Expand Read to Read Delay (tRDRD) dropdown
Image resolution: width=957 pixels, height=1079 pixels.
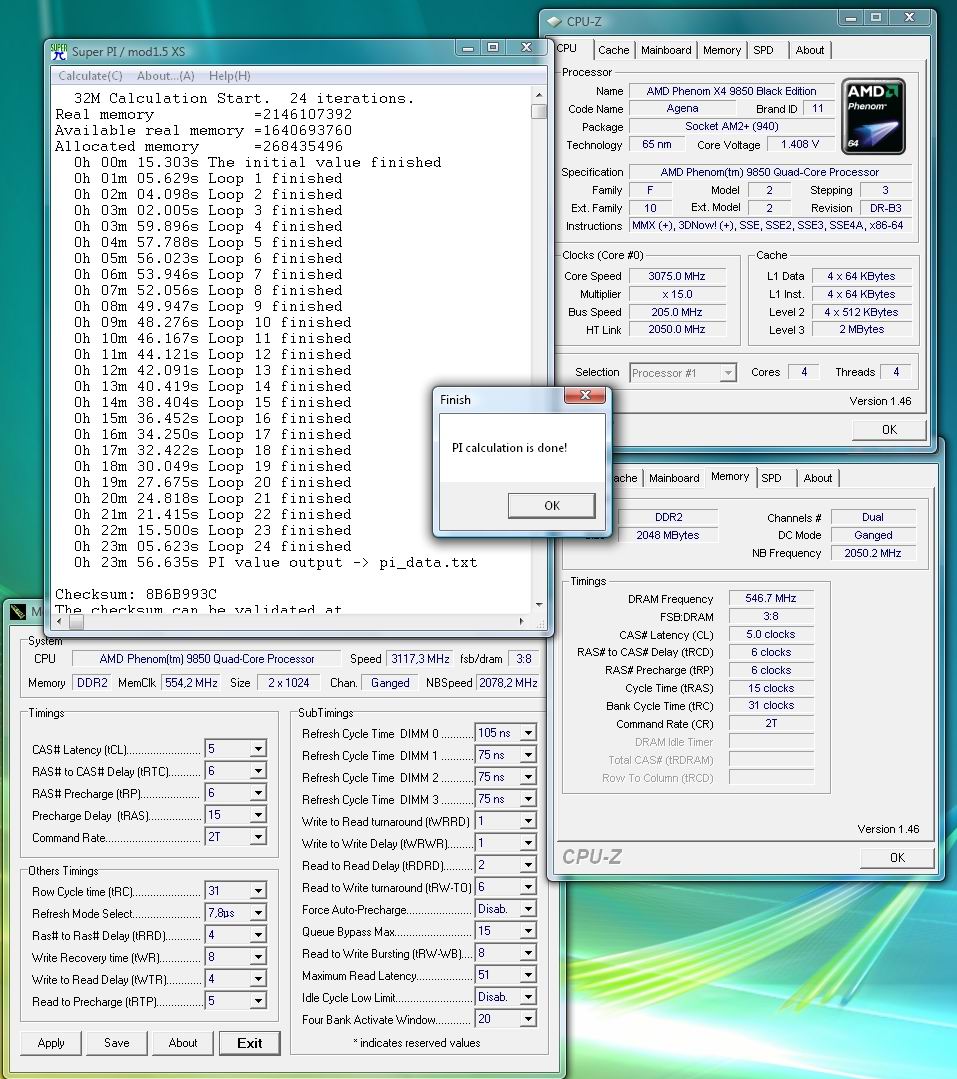[528, 866]
